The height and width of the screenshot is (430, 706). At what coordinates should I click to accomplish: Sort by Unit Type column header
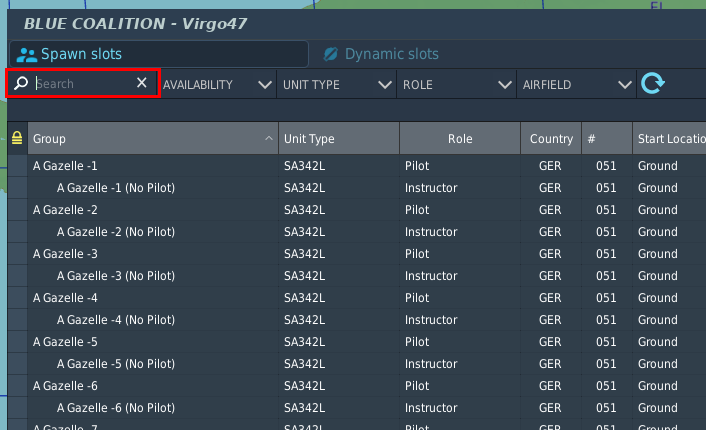tap(339, 138)
